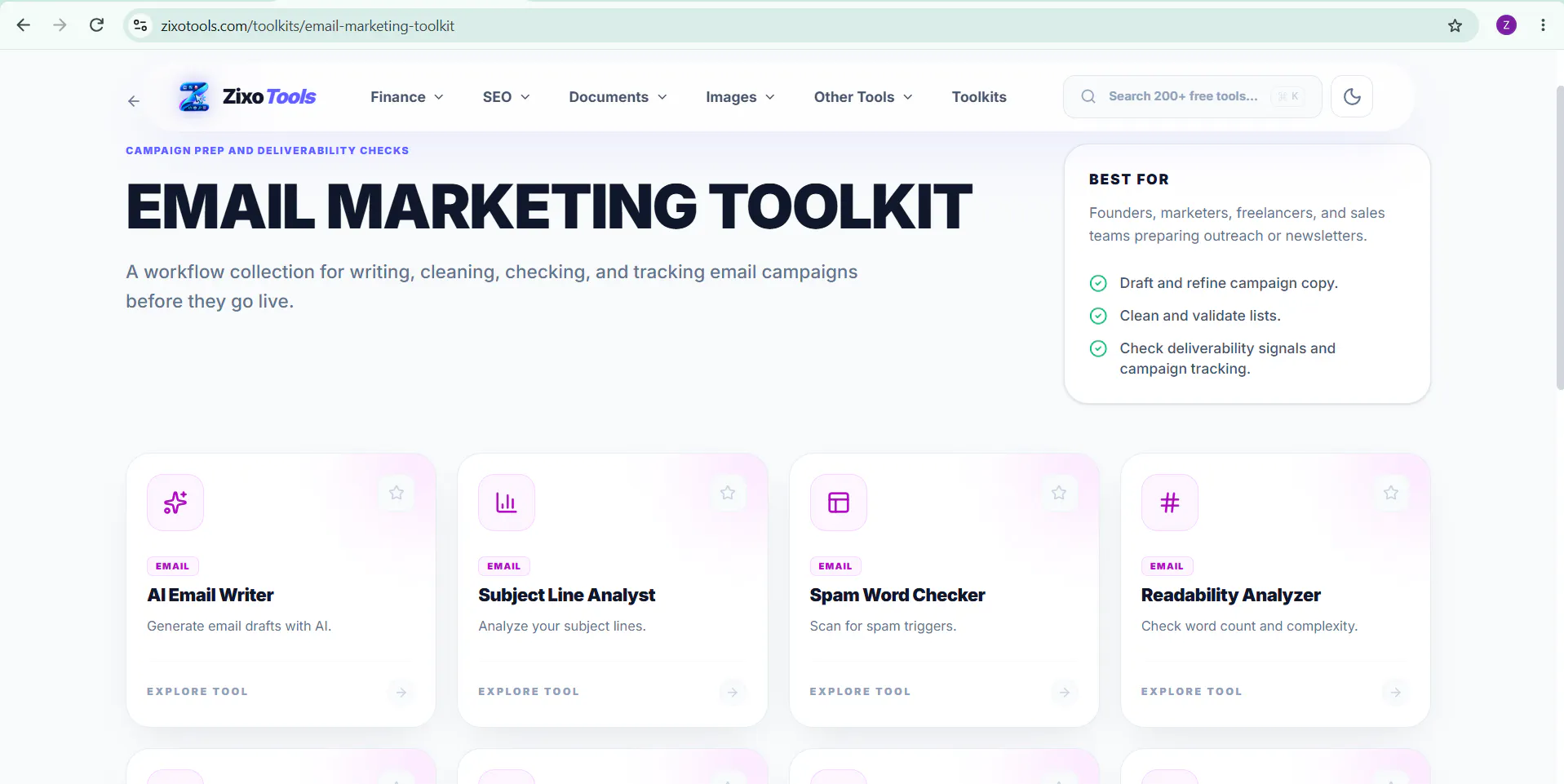Expand the Finance dropdown menu

[x=407, y=97]
